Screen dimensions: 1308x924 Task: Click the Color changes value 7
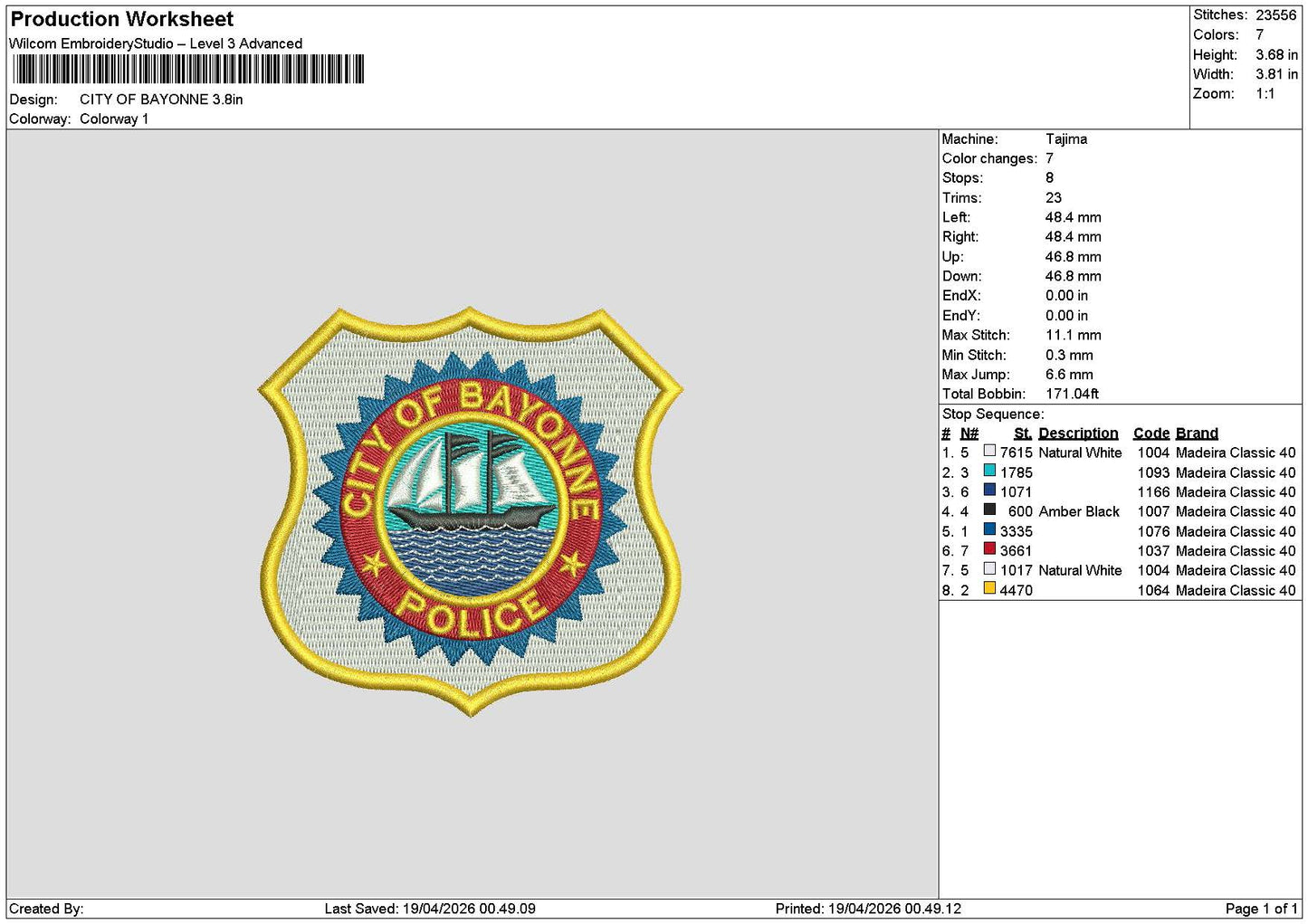(1050, 159)
